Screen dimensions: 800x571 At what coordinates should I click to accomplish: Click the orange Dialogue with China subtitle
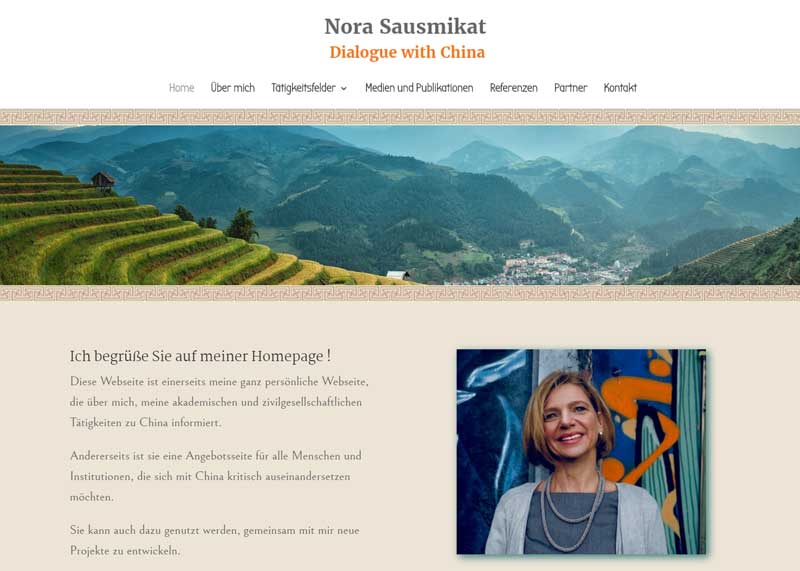[407, 52]
